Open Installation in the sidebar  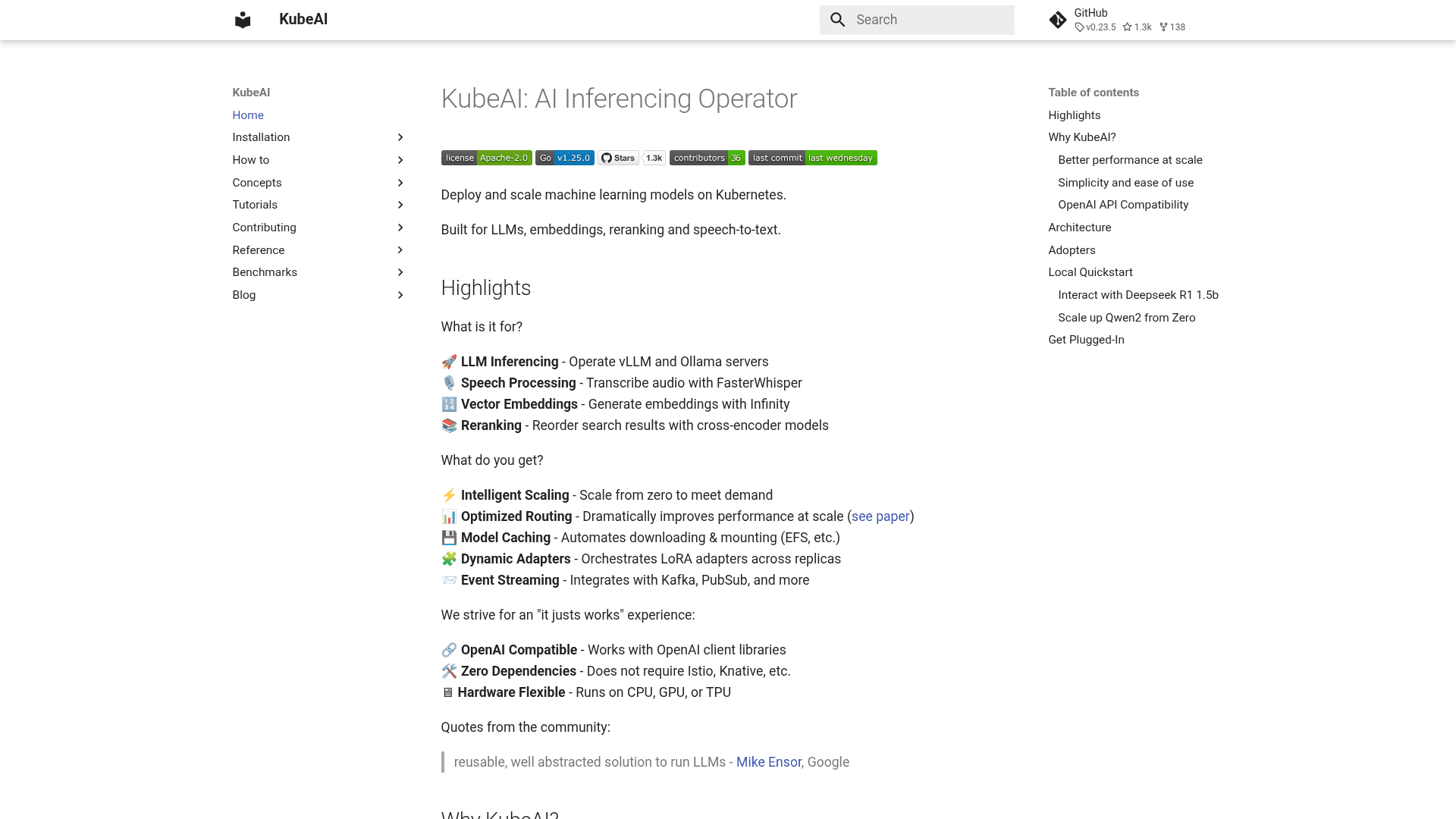(x=261, y=137)
